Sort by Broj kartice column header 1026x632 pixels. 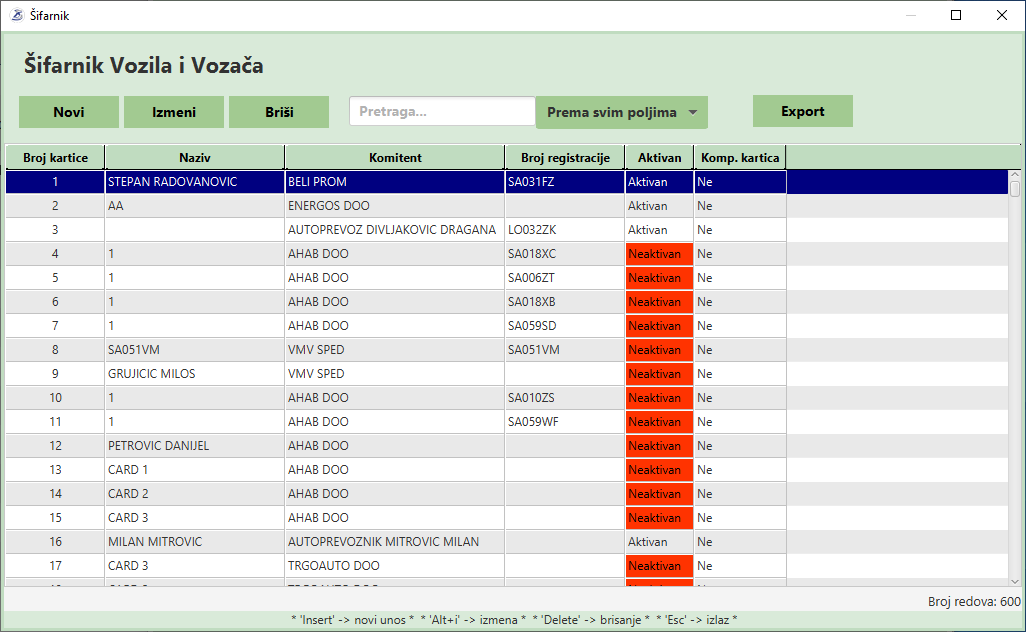click(x=55, y=158)
